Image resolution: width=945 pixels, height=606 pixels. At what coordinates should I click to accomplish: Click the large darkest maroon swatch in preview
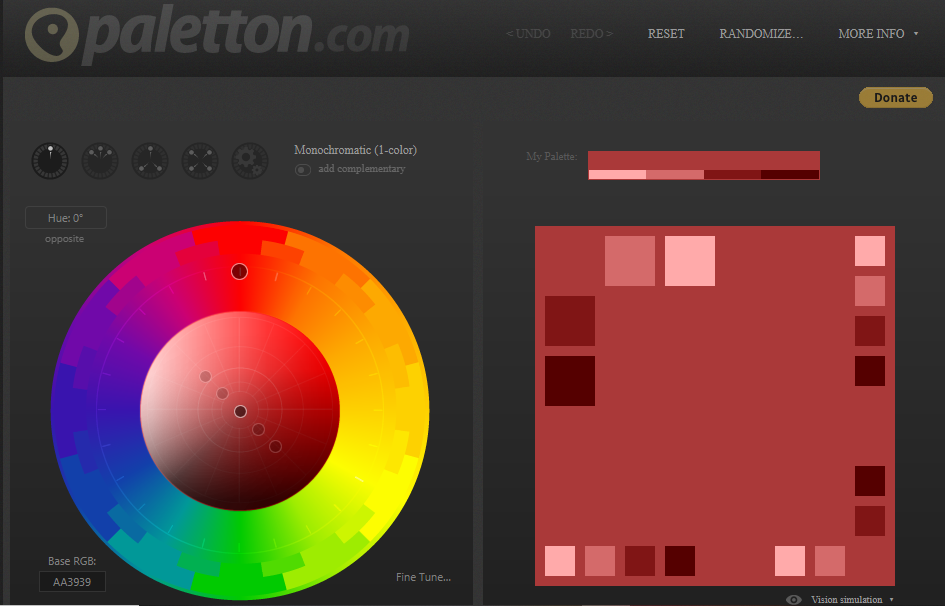tap(570, 381)
